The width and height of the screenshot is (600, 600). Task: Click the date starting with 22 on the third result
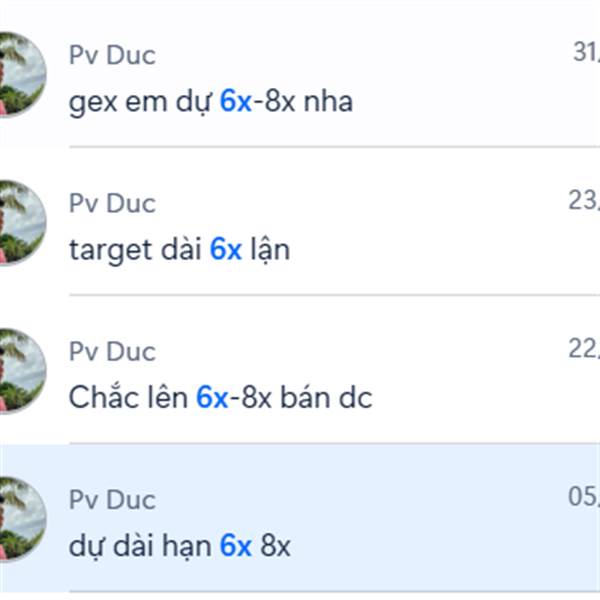(x=584, y=348)
